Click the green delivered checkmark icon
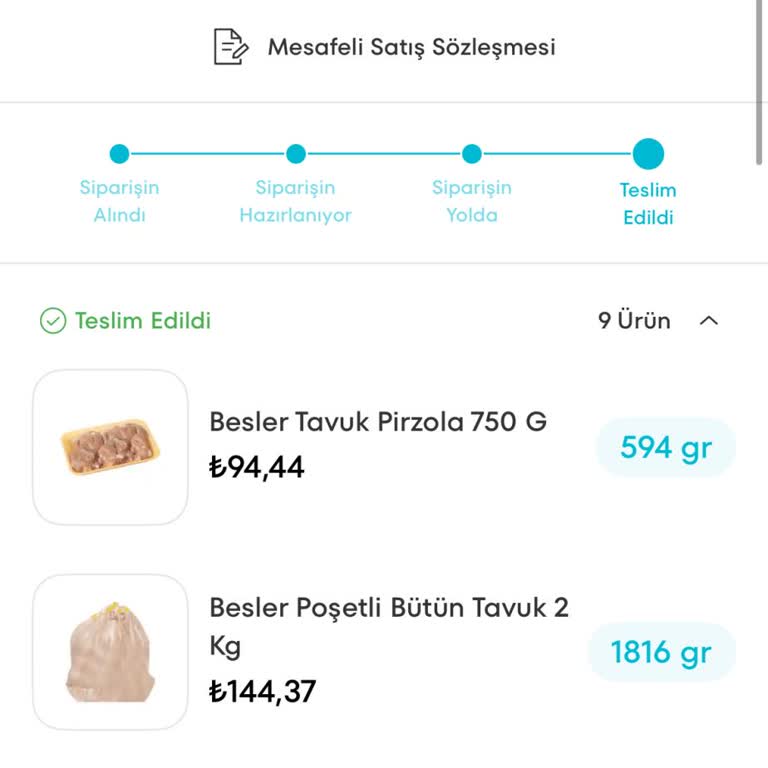Image resolution: width=768 pixels, height=768 pixels. (x=52, y=321)
